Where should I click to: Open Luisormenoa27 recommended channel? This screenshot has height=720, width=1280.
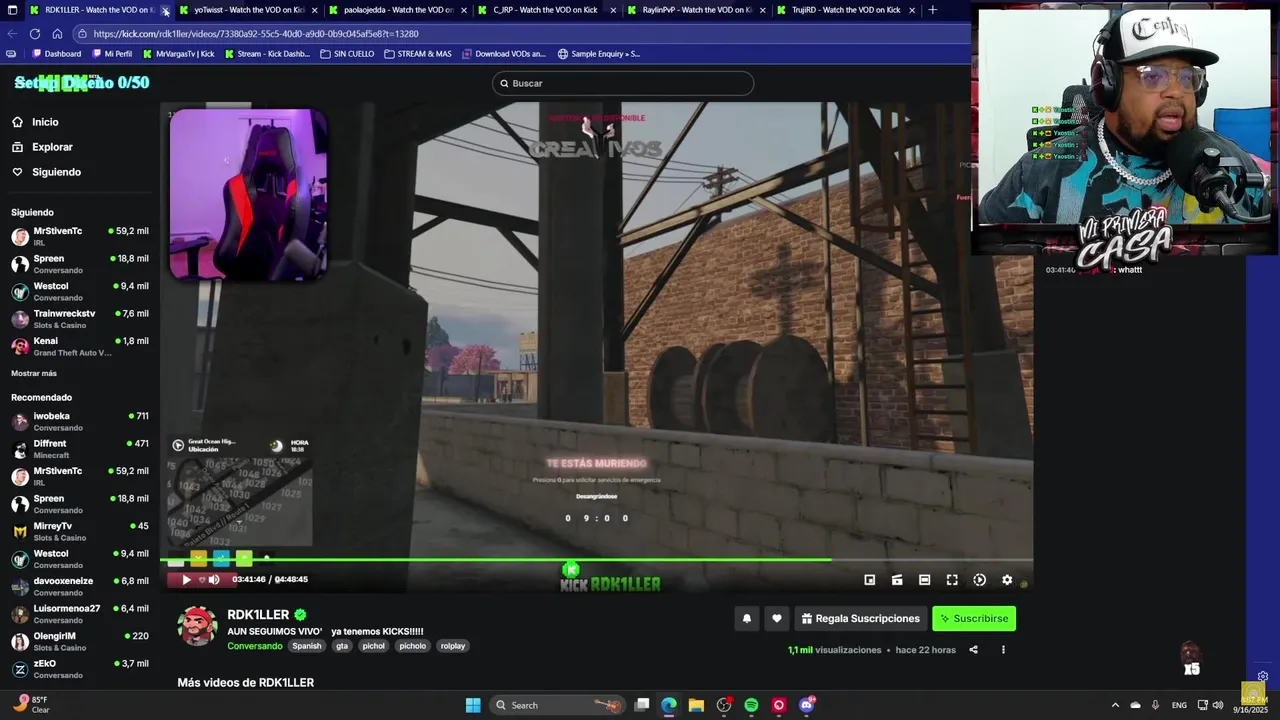click(x=80, y=614)
